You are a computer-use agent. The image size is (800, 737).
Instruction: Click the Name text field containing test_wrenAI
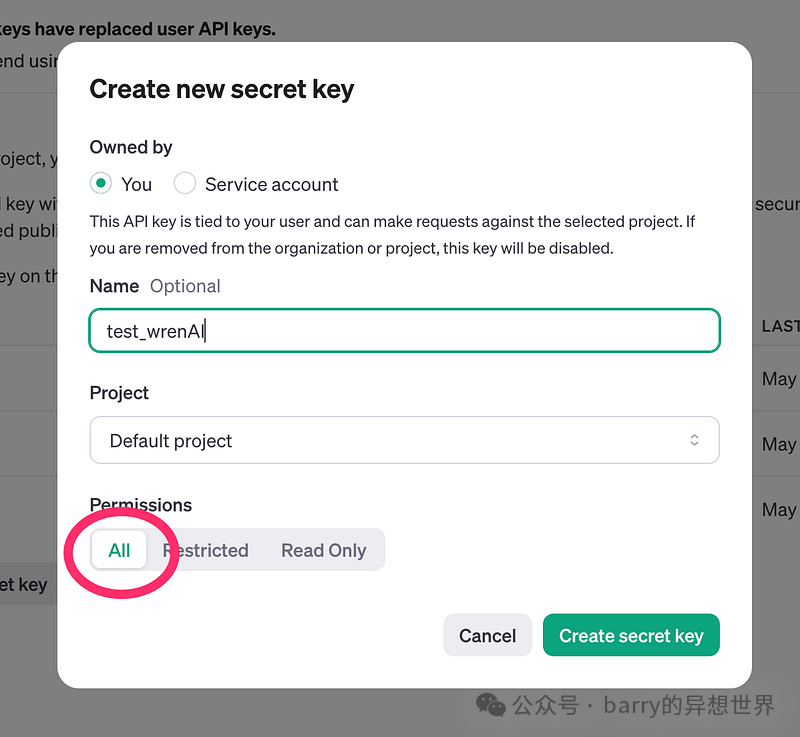(404, 331)
